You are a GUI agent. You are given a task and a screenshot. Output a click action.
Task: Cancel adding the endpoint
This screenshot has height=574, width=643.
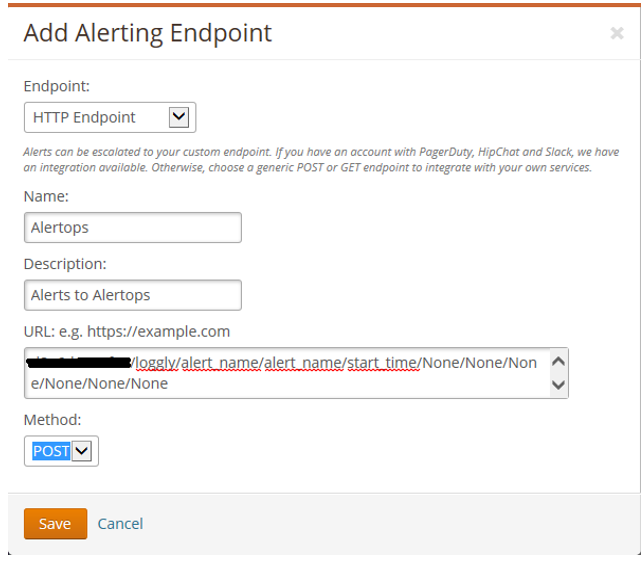120,524
